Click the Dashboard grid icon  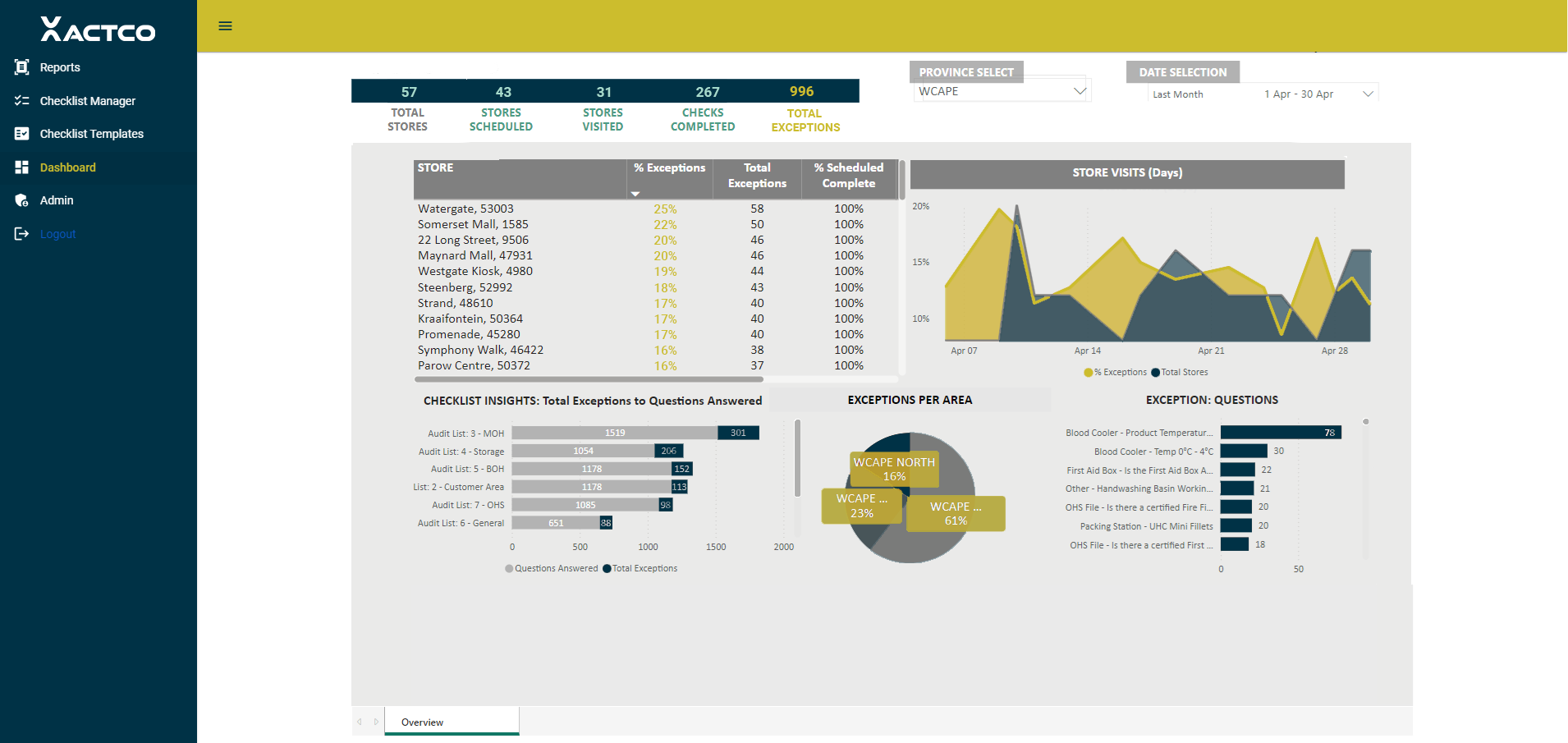tap(22, 167)
